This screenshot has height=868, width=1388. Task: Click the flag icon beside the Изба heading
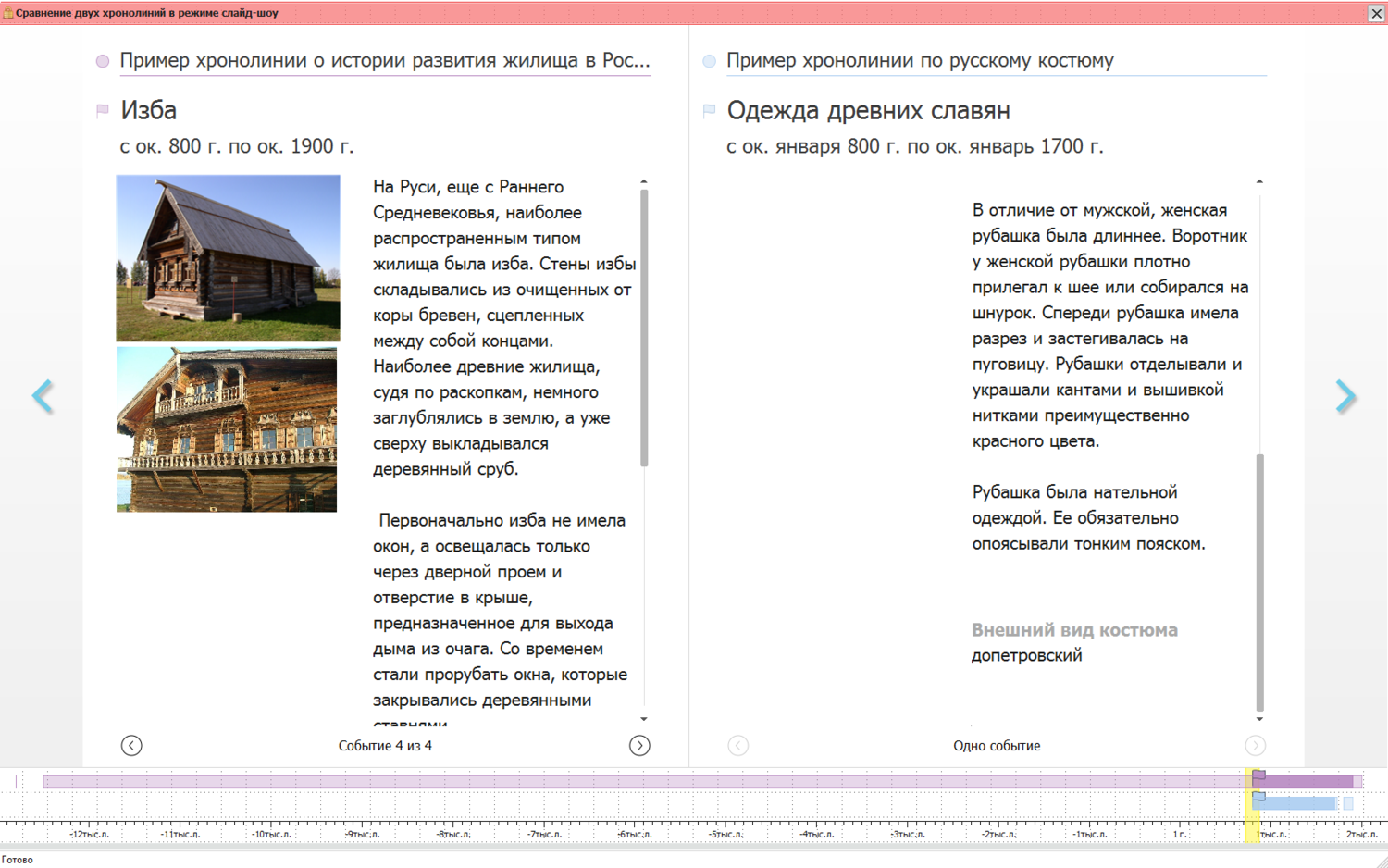pos(102,108)
